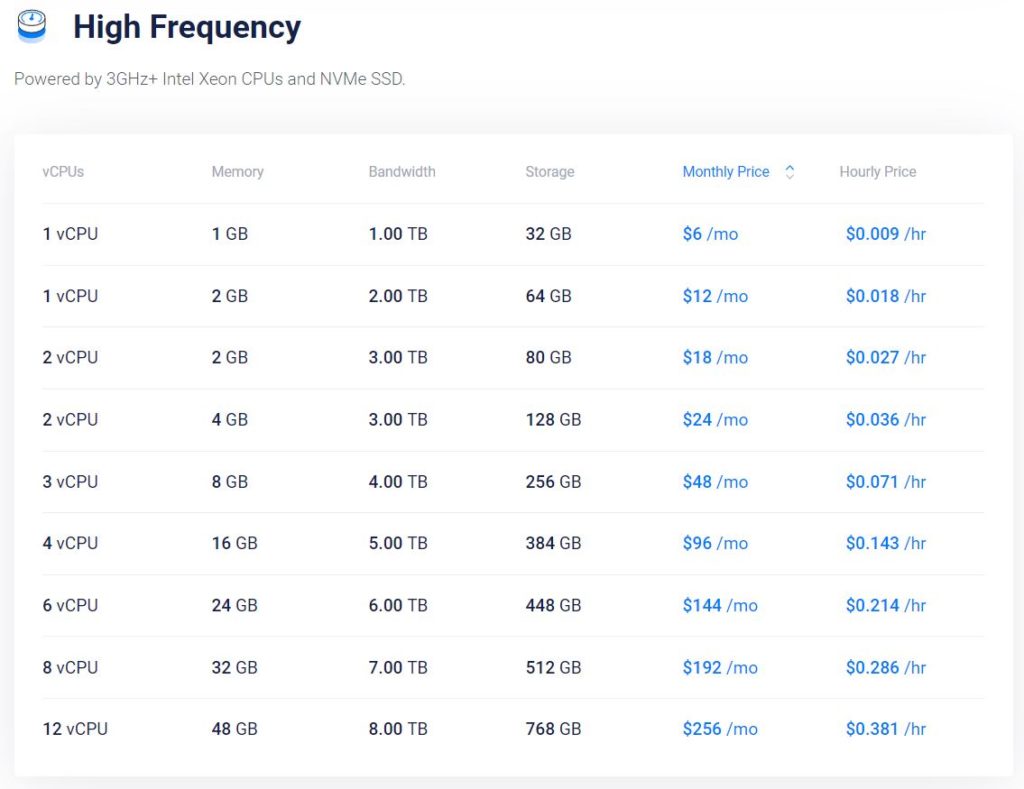Select the 12 vCPU row label
1024x789 pixels.
[x=75, y=728]
